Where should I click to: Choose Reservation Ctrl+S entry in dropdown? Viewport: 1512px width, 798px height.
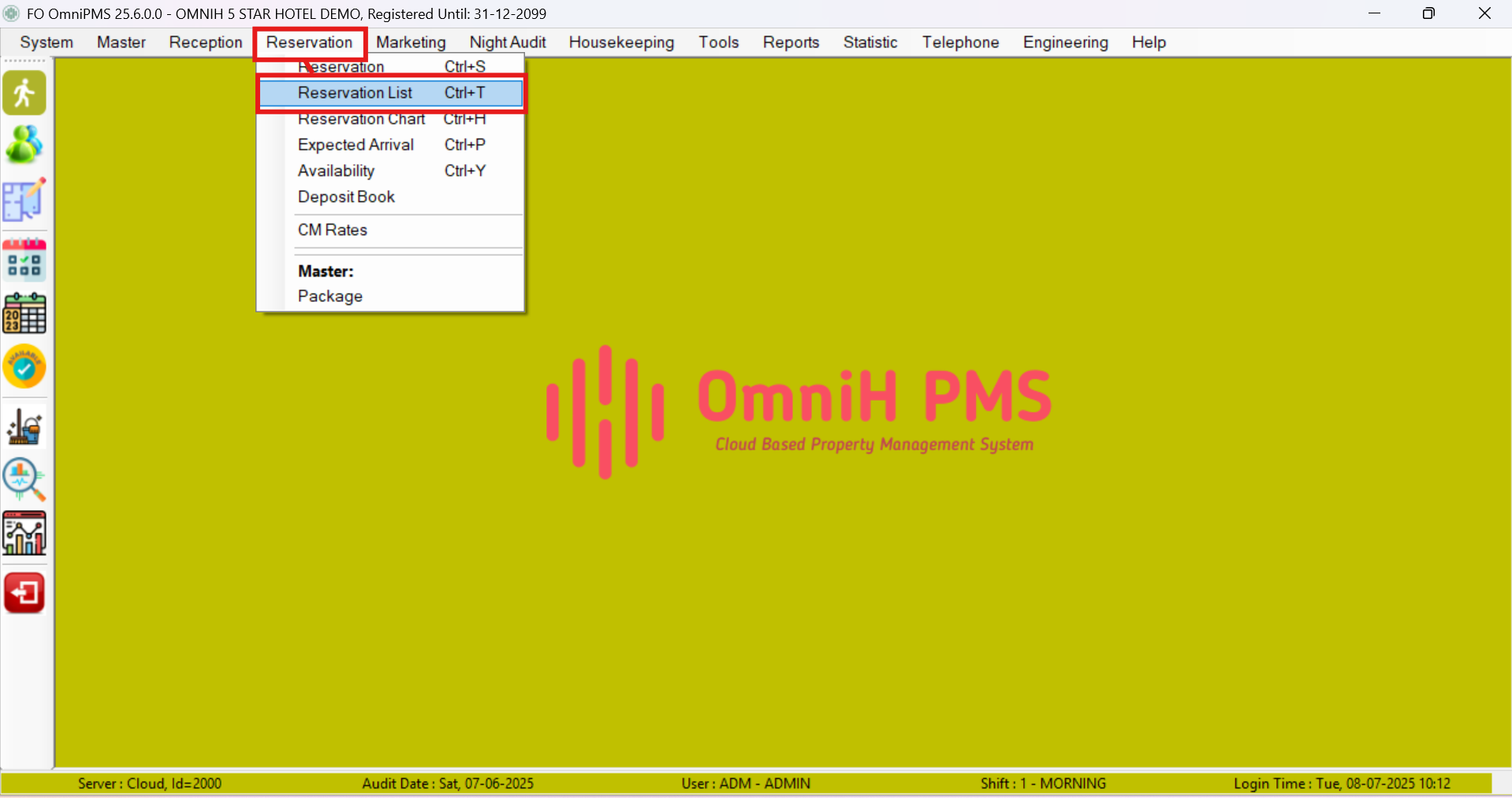pyautogui.click(x=391, y=66)
